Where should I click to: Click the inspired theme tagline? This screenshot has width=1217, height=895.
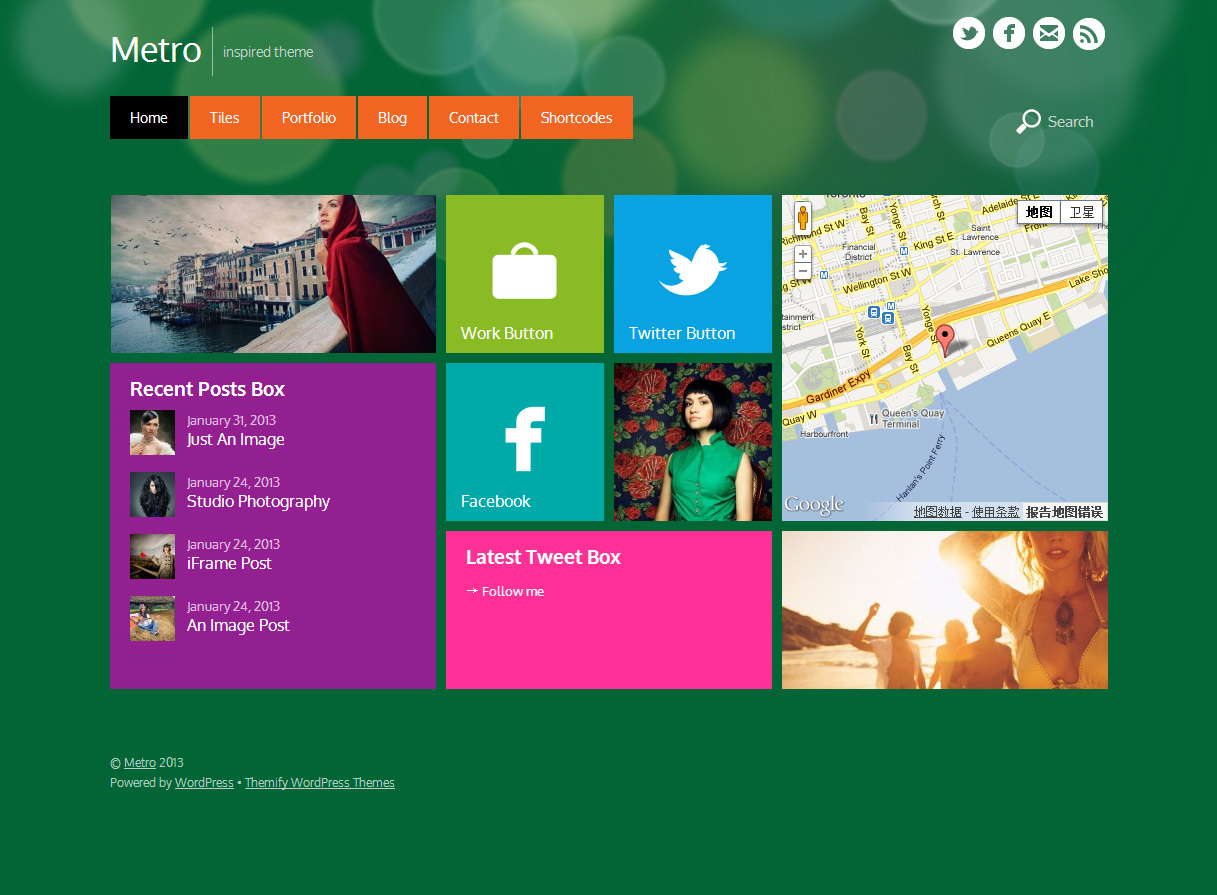point(268,52)
